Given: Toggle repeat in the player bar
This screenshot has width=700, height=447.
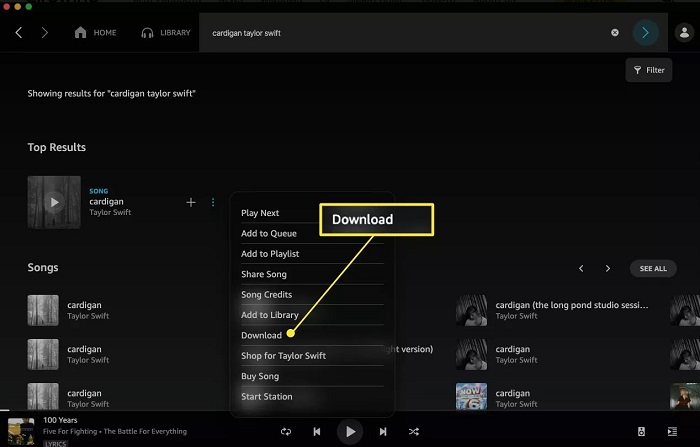Looking at the screenshot, I should click(x=286, y=432).
